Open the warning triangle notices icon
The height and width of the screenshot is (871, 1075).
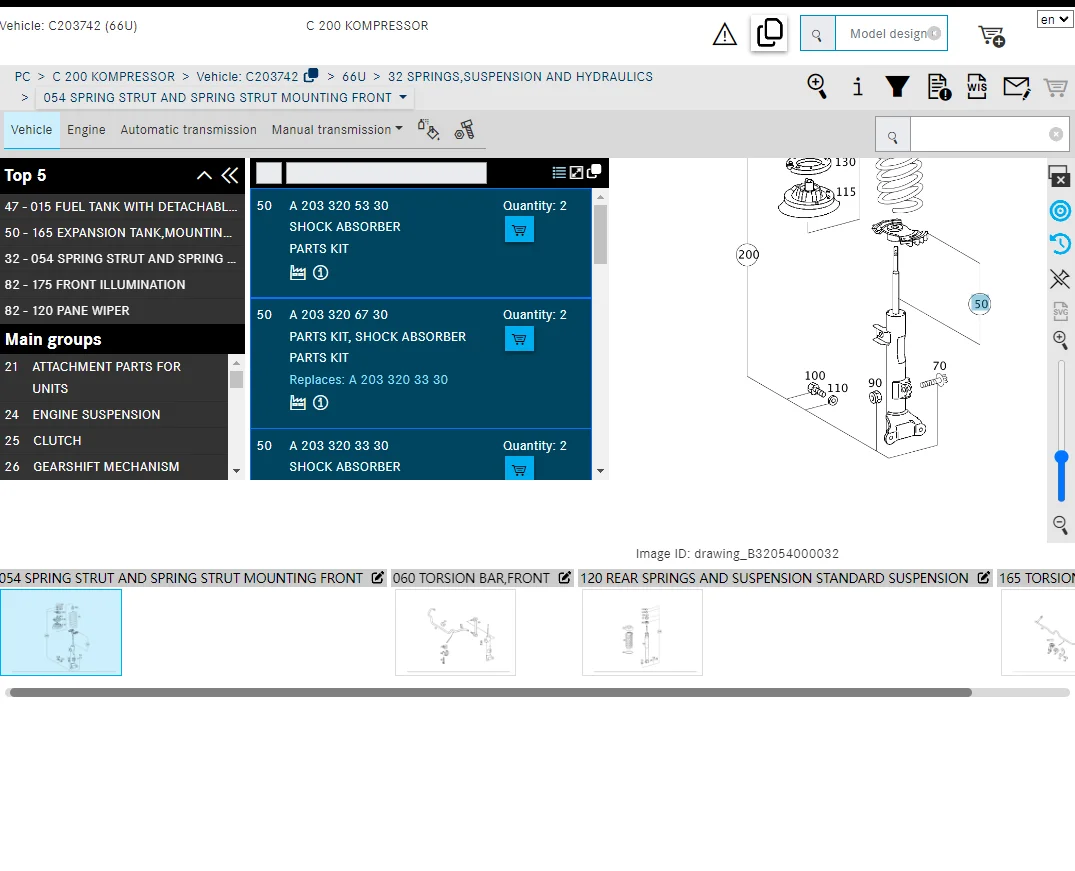725,34
